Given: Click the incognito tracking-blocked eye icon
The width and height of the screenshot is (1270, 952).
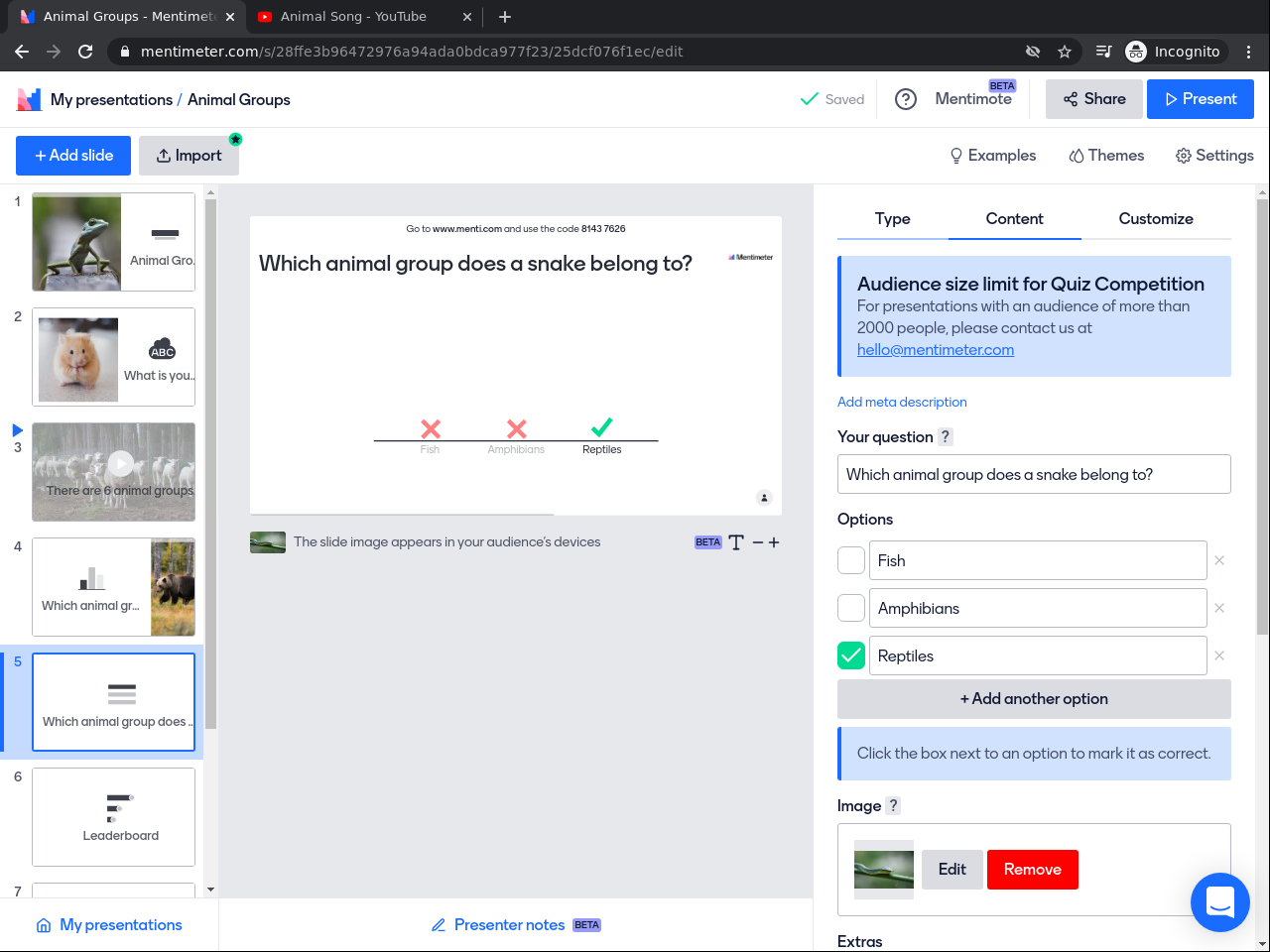Looking at the screenshot, I should 1033,52.
